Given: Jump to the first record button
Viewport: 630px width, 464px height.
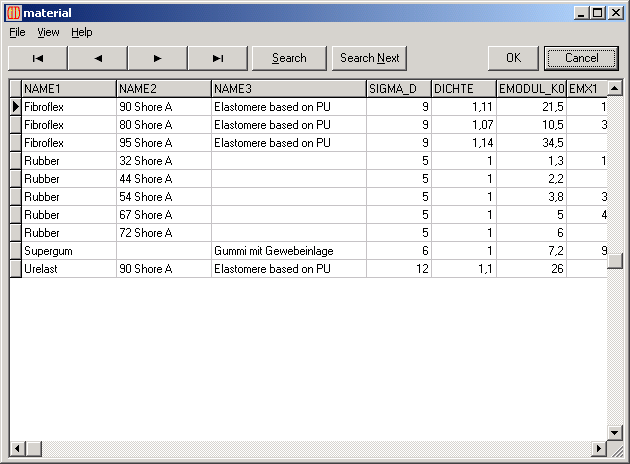Looking at the screenshot, I should (x=38, y=58).
